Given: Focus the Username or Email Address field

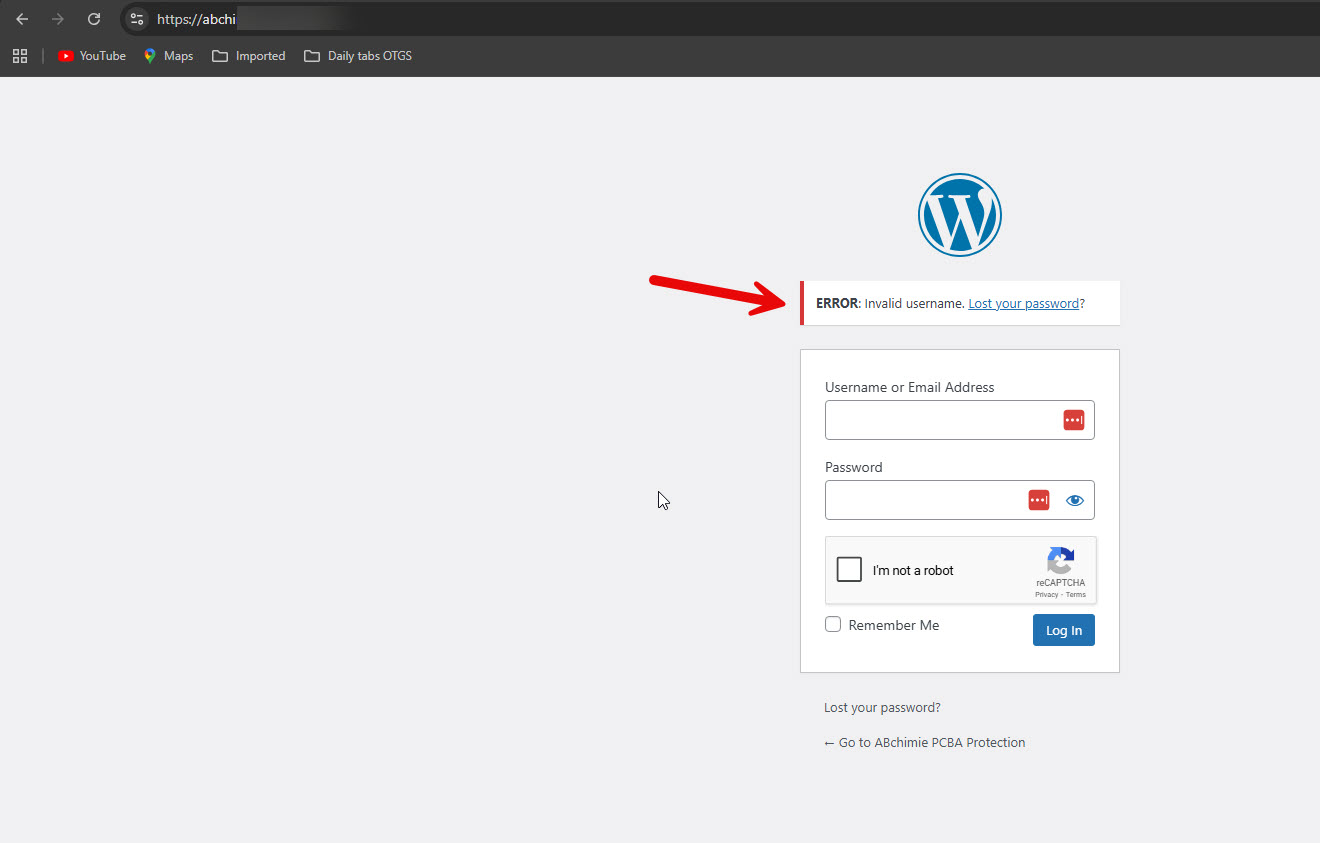Looking at the screenshot, I should (960, 420).
